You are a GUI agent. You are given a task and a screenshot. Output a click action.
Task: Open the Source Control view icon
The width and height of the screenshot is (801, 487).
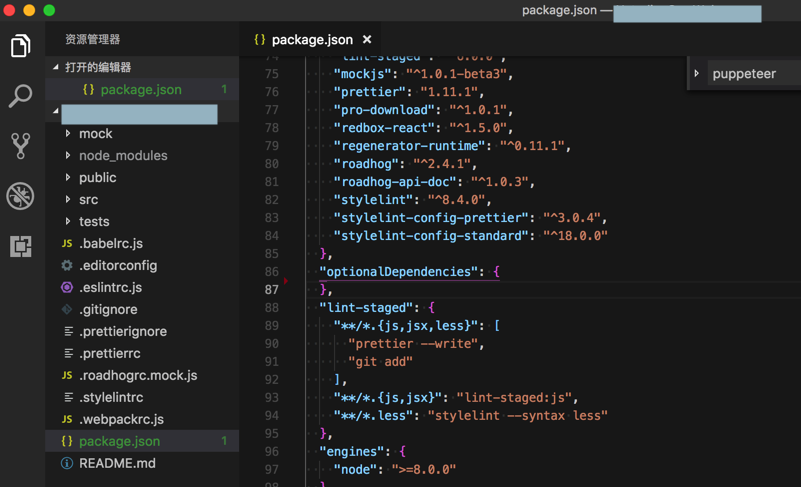tap(20, 146)
